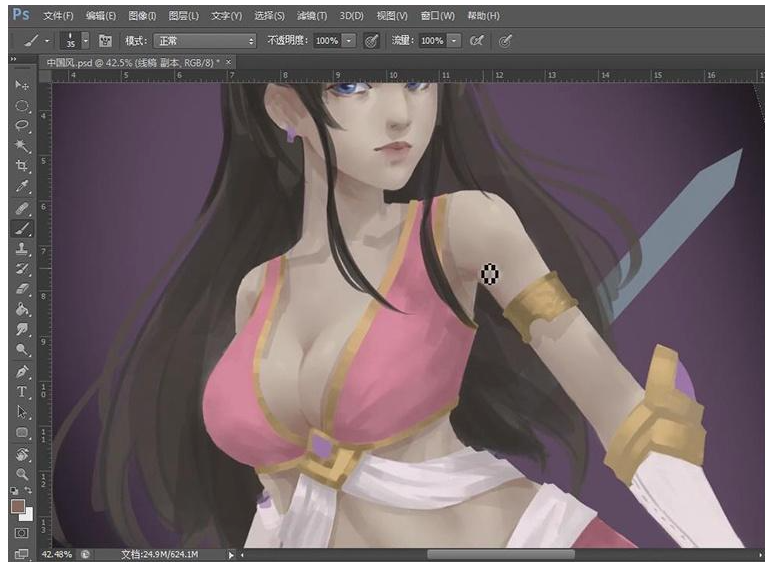The height and width of the screenshot is (565, 765).
Task: Open the 选择(S) menu
Action: 269,16
